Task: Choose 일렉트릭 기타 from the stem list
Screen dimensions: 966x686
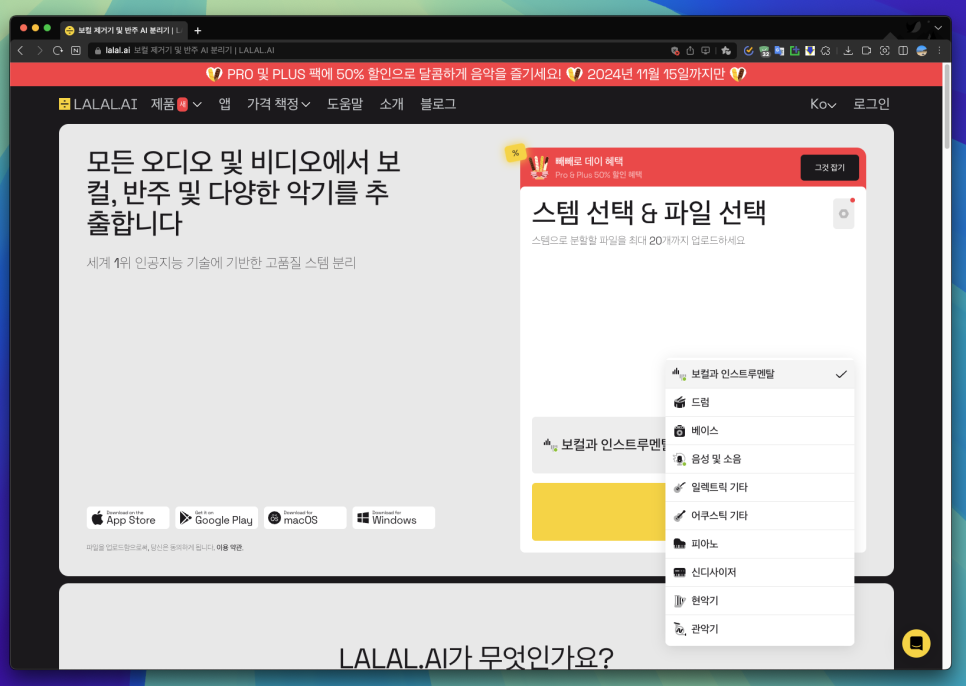Action: (x=760, y=487)
